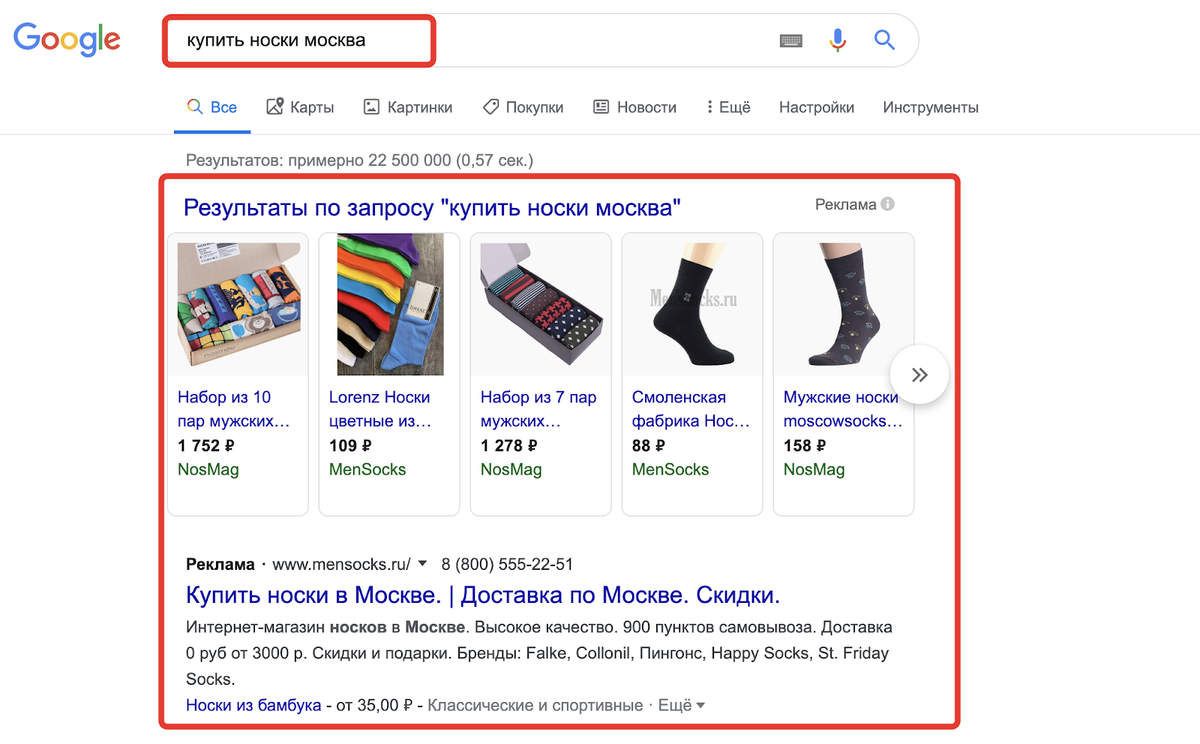The image size is (1200, 744).
Task: Open the Мужские носки moscowsocks product link
Action: [x=843, y=409]
